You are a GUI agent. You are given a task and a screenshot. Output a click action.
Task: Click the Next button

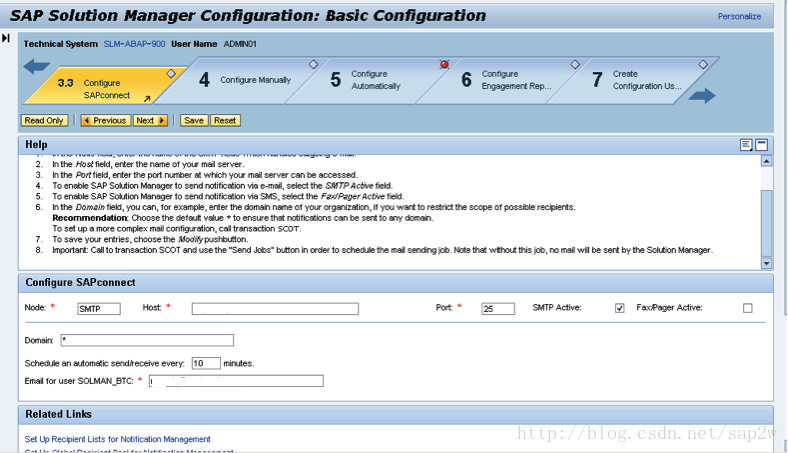[x=150, y=121]
